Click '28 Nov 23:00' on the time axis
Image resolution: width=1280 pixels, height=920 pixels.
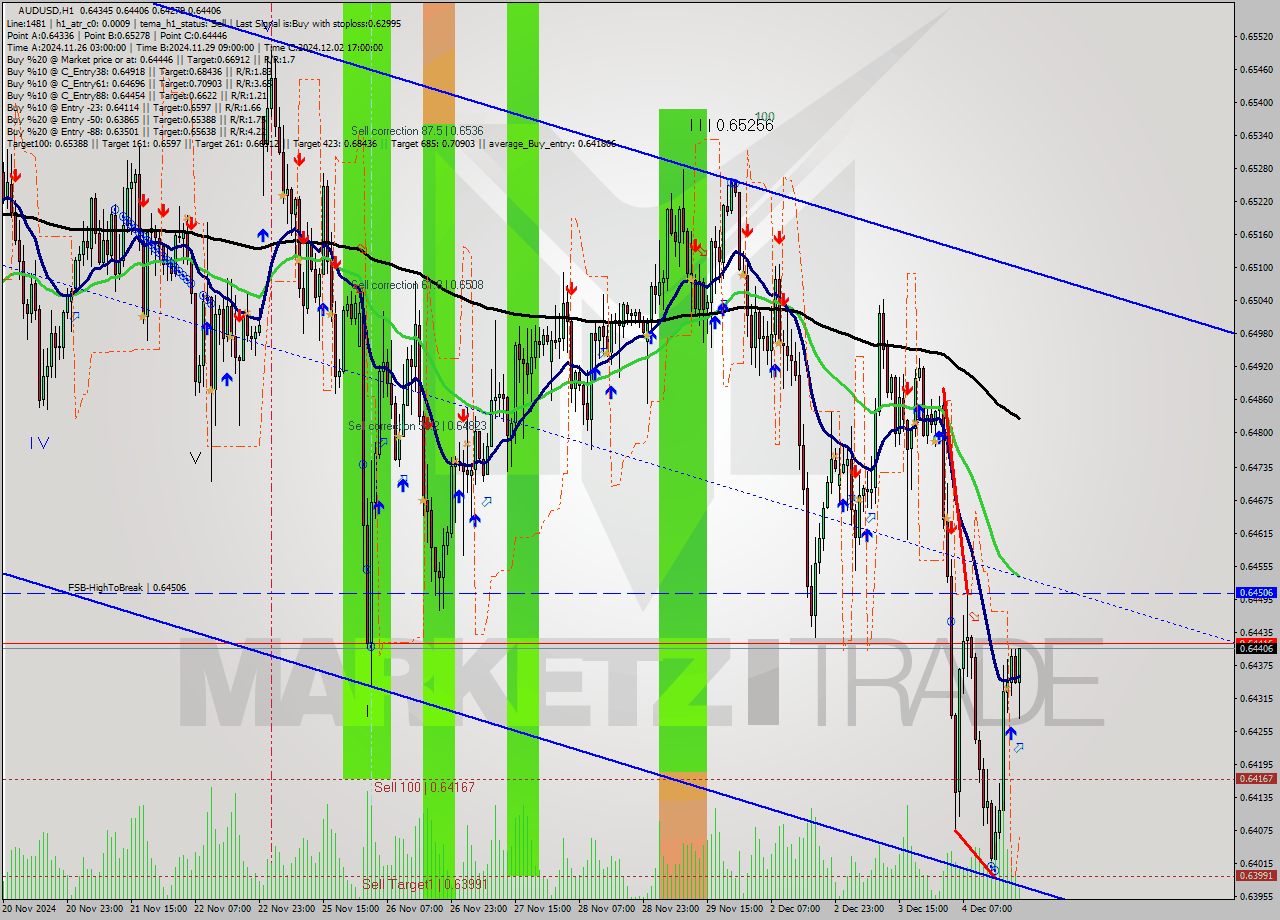[x=671, y=909]
